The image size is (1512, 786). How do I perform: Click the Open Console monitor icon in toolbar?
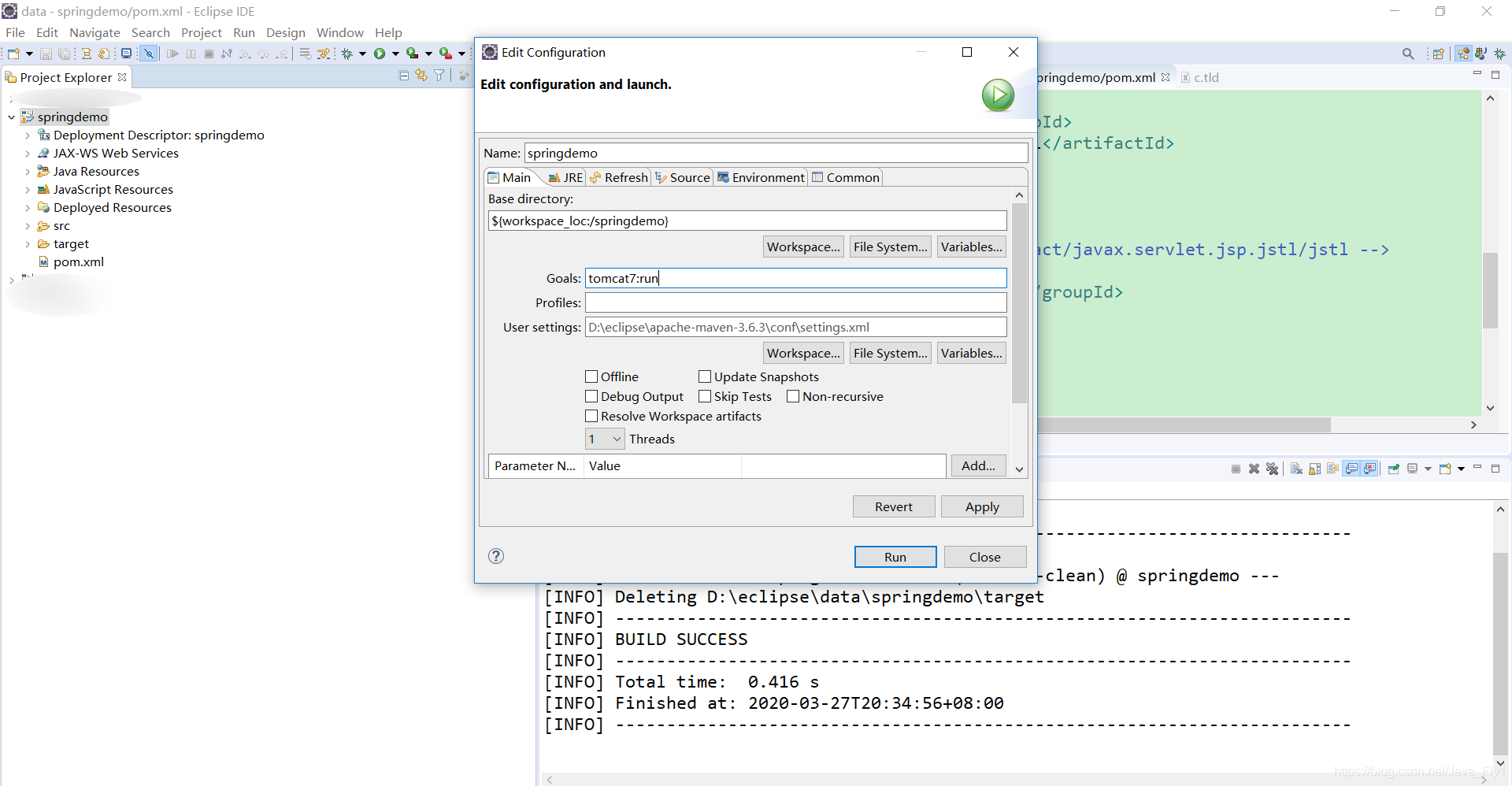pyautogui.click(x=126, y=54)
